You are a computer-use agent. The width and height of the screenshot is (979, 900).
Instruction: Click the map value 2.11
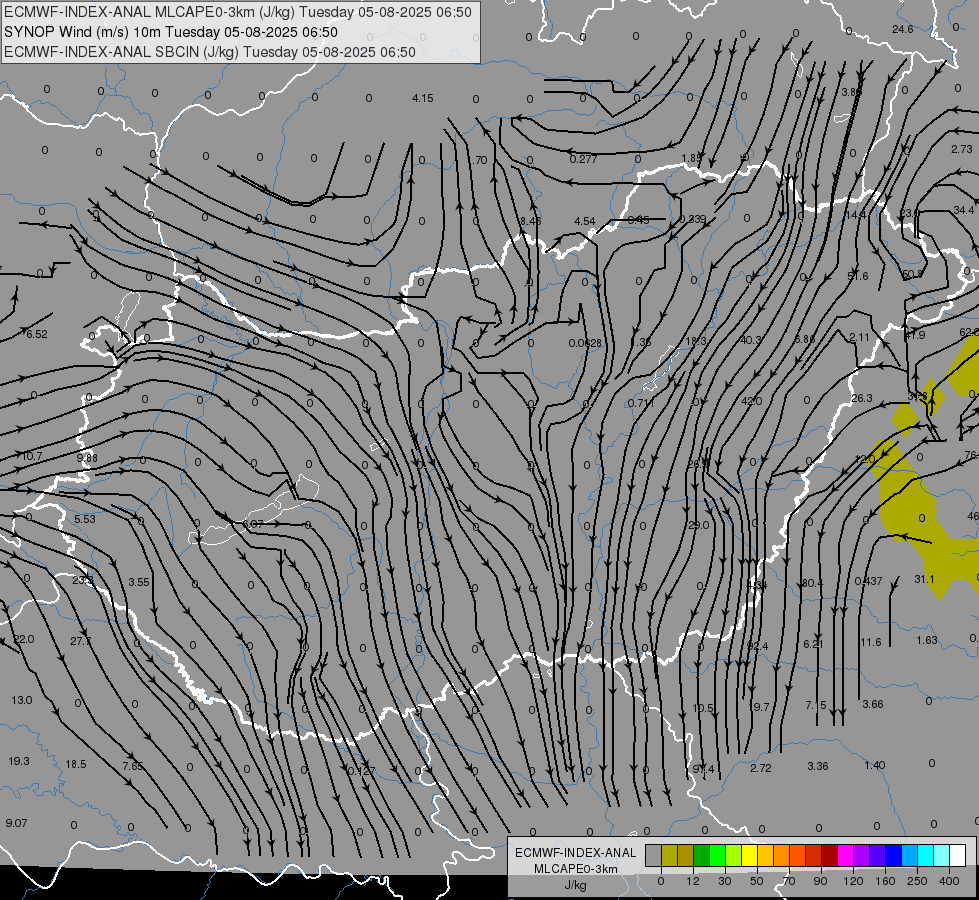coord(859,337)
